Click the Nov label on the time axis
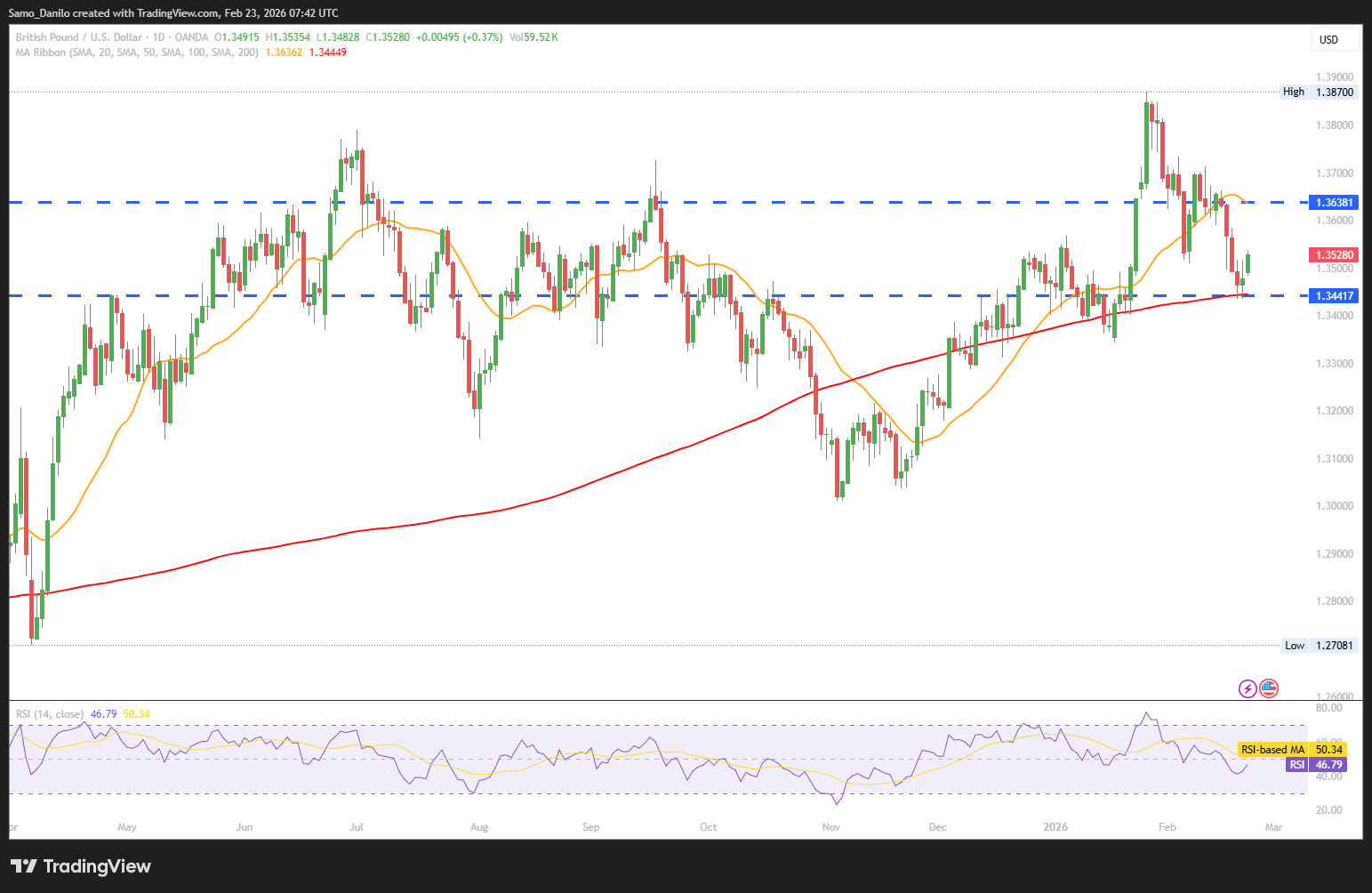1372x893 pixels. [x=830, y=827]
